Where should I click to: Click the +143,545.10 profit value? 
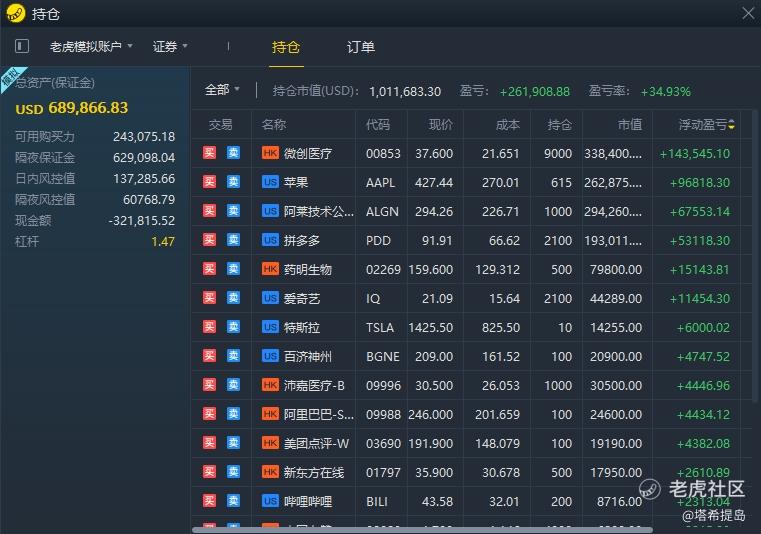pos(695,154)
